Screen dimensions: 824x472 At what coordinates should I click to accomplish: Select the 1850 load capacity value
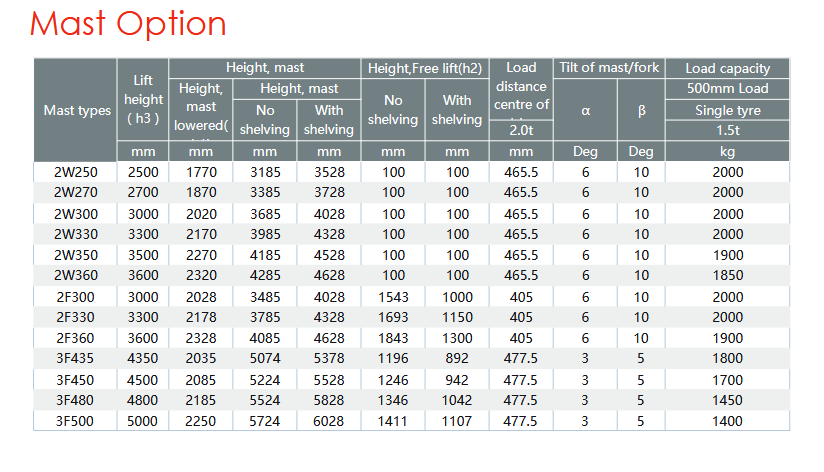[727, 276]
